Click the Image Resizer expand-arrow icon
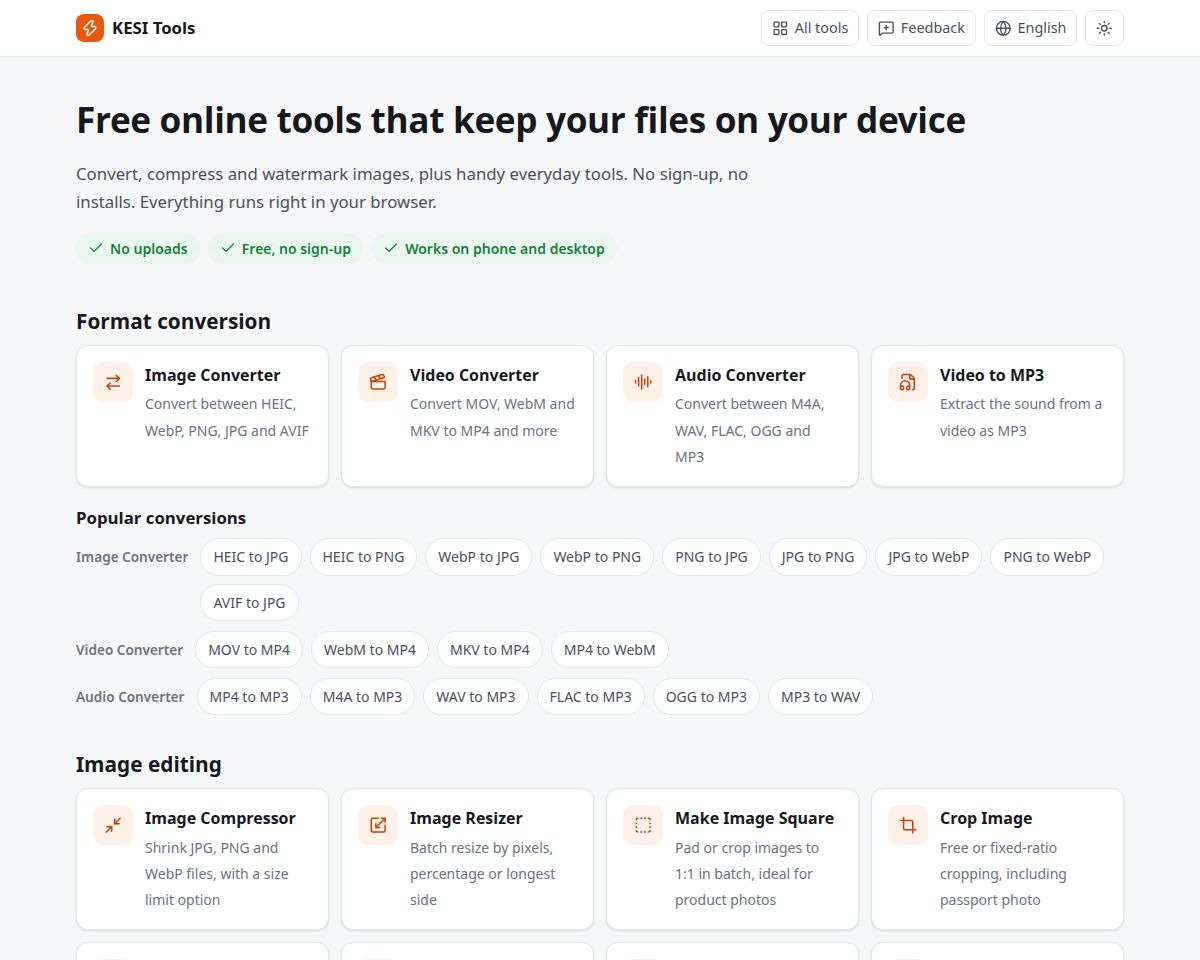 tap(378, 825)
